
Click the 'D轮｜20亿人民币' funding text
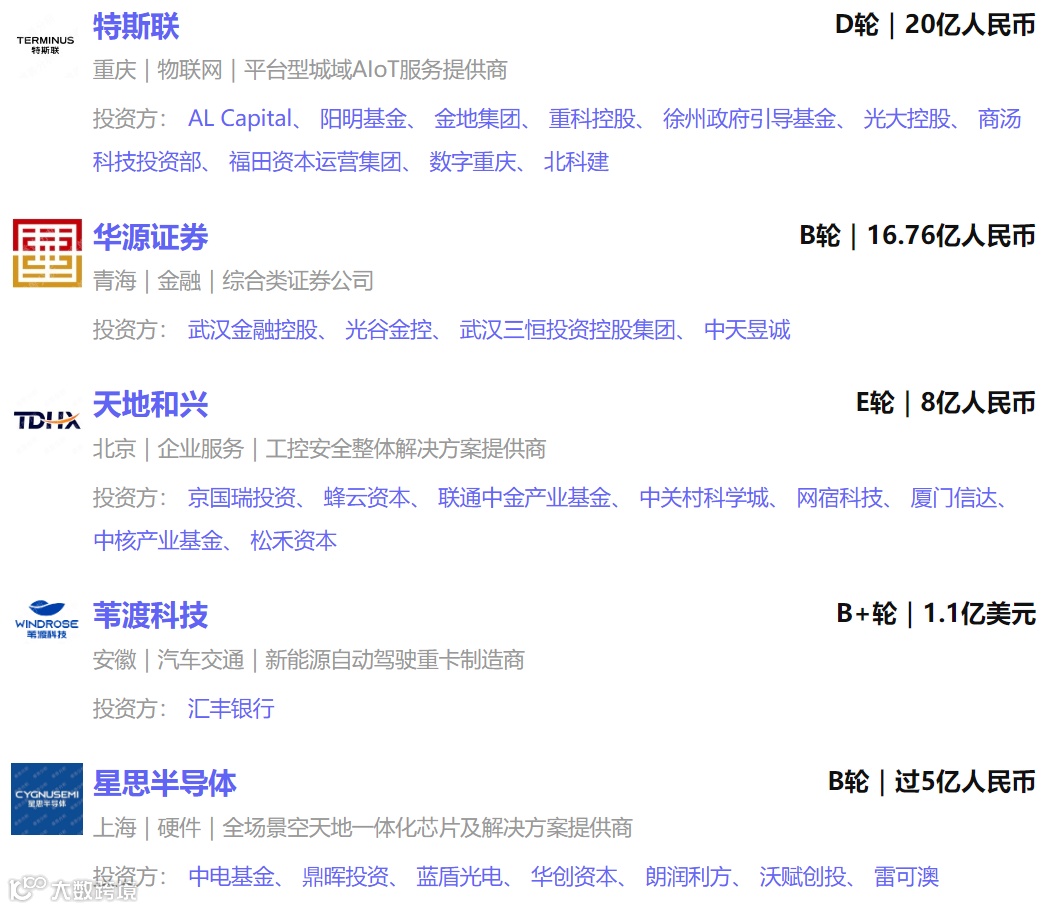click(x=935, y=25)
